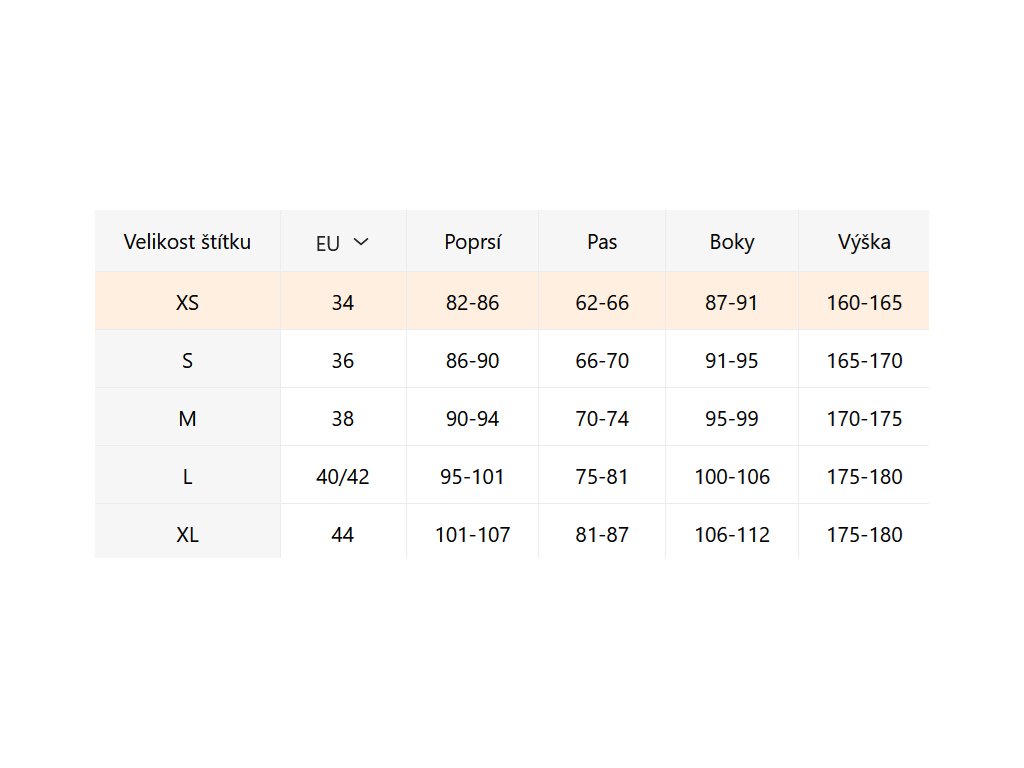Viewport: 1024px width, 768px height.
Task: Click the 81-87 waist measurement cell
Action: (x=602, y=534)
